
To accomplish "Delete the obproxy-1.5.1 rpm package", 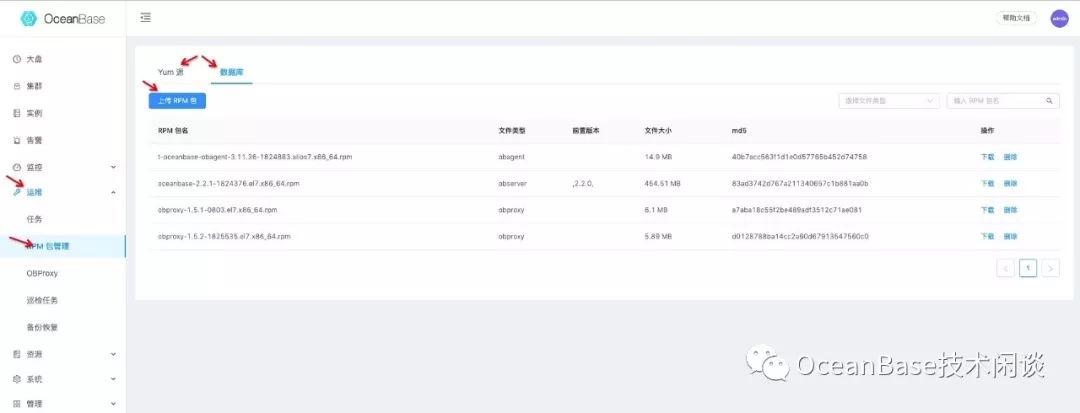I will [1010, 210].
